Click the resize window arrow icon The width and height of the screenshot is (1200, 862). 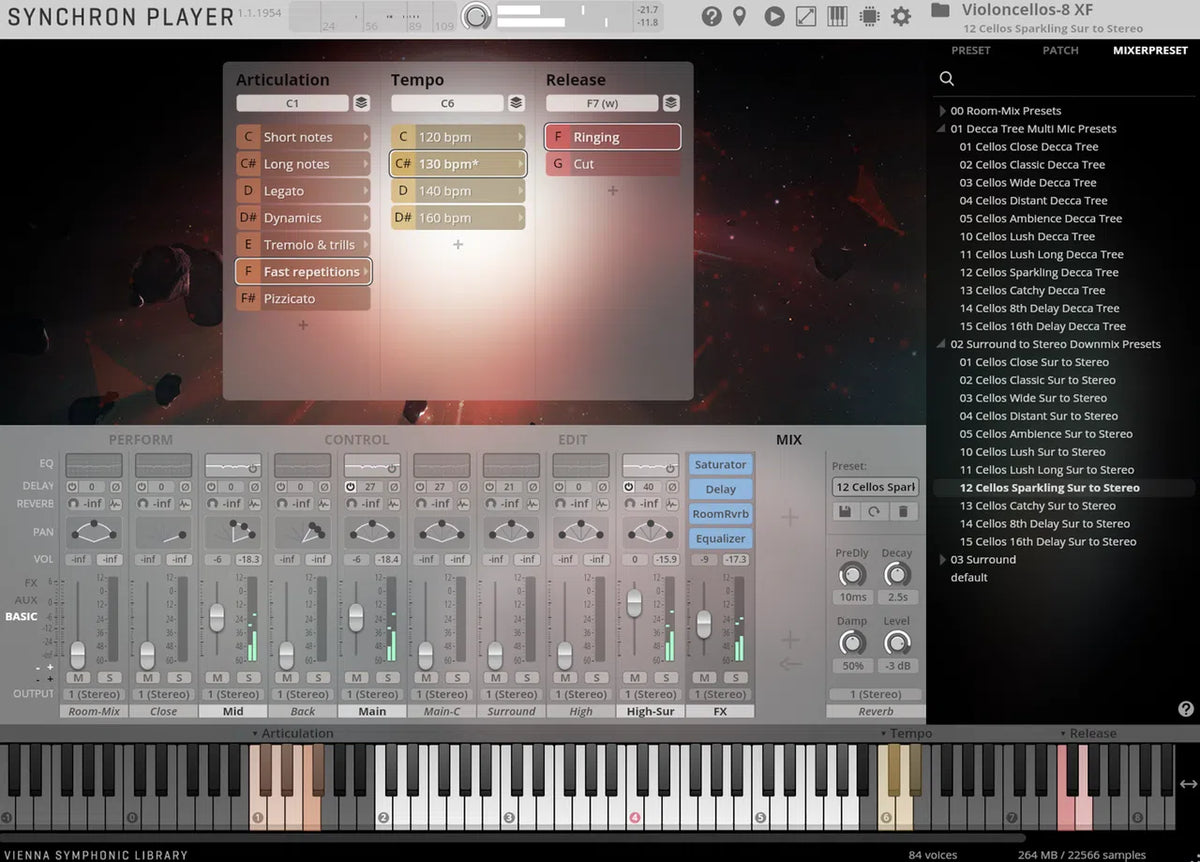tap(806, 16)
